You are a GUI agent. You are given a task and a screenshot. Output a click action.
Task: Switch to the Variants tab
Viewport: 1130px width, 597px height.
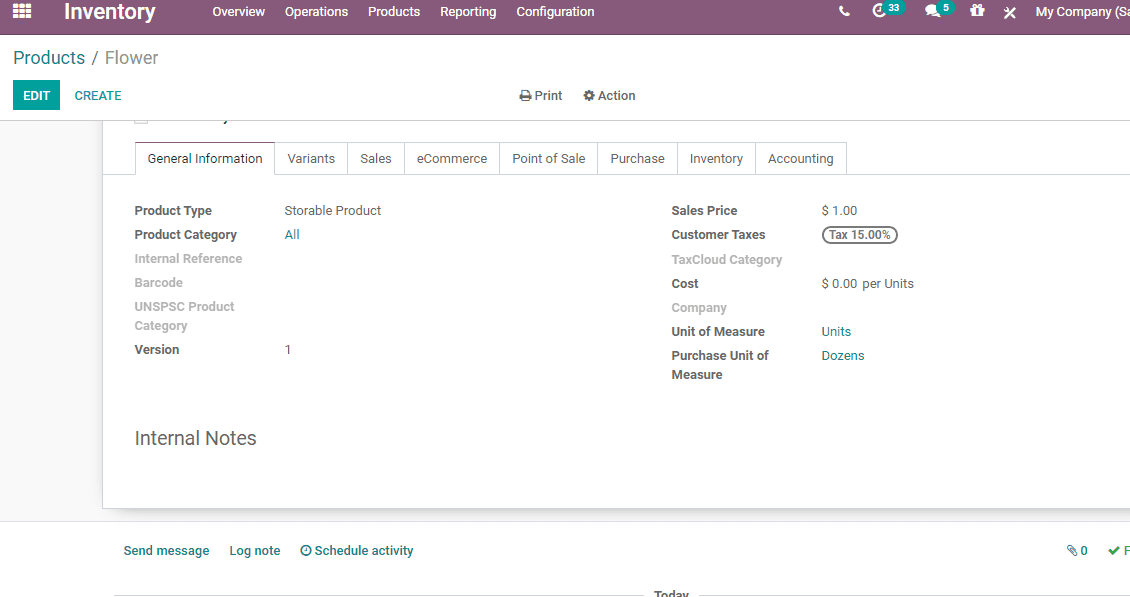coord(311,159)
